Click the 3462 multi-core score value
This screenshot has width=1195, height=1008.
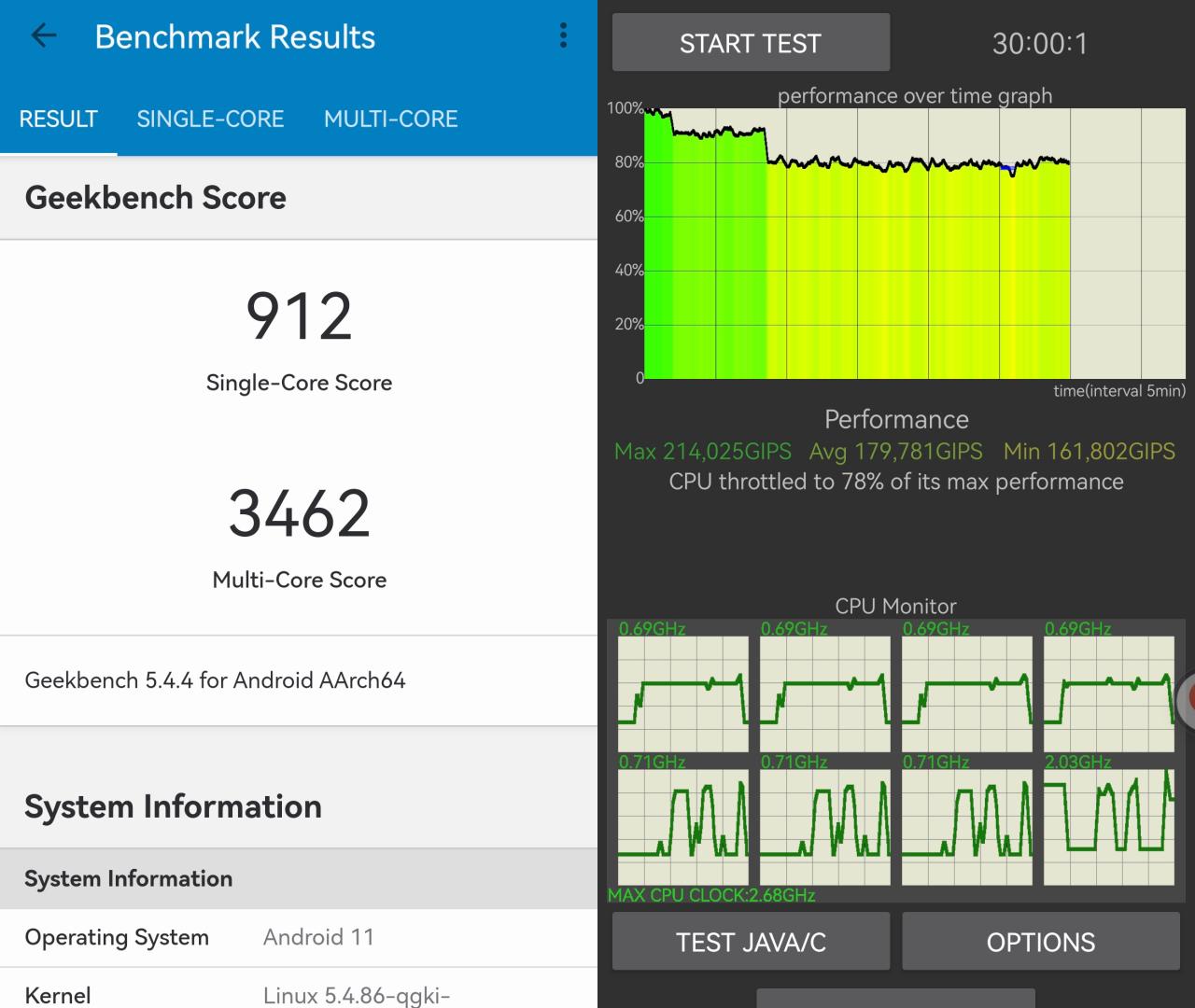pyautogui.click(x=299, y=513)
